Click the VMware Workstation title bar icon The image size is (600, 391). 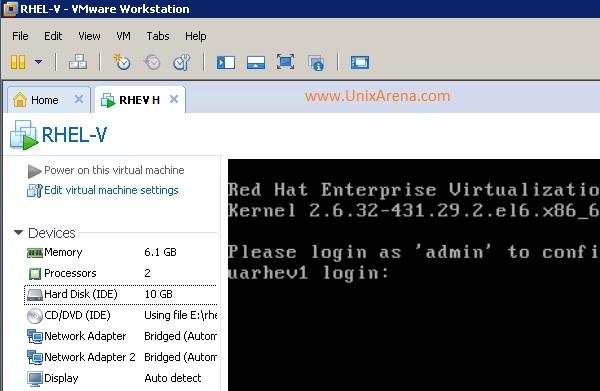click(10, 9)
